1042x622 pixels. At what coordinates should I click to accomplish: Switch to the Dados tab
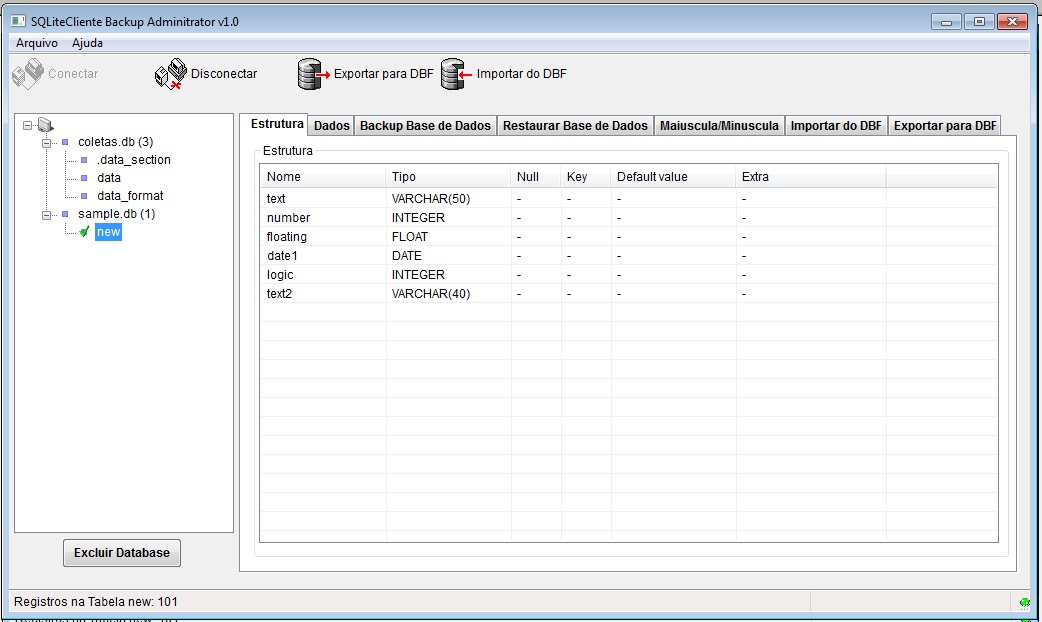tap(332, 126)
